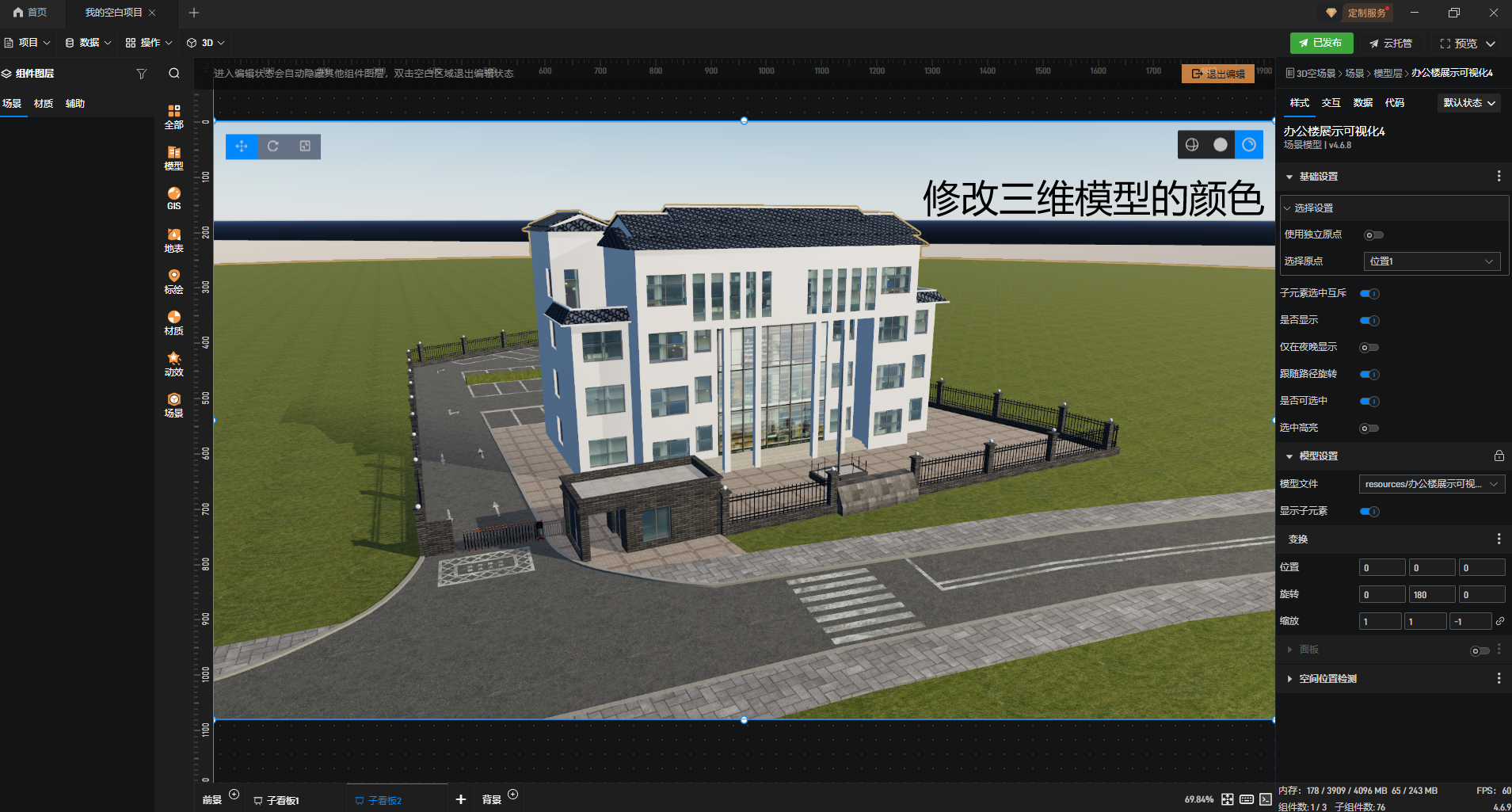
Task: Enable the 仅在夜晚显示 switch
Action: coord(1370,347)
